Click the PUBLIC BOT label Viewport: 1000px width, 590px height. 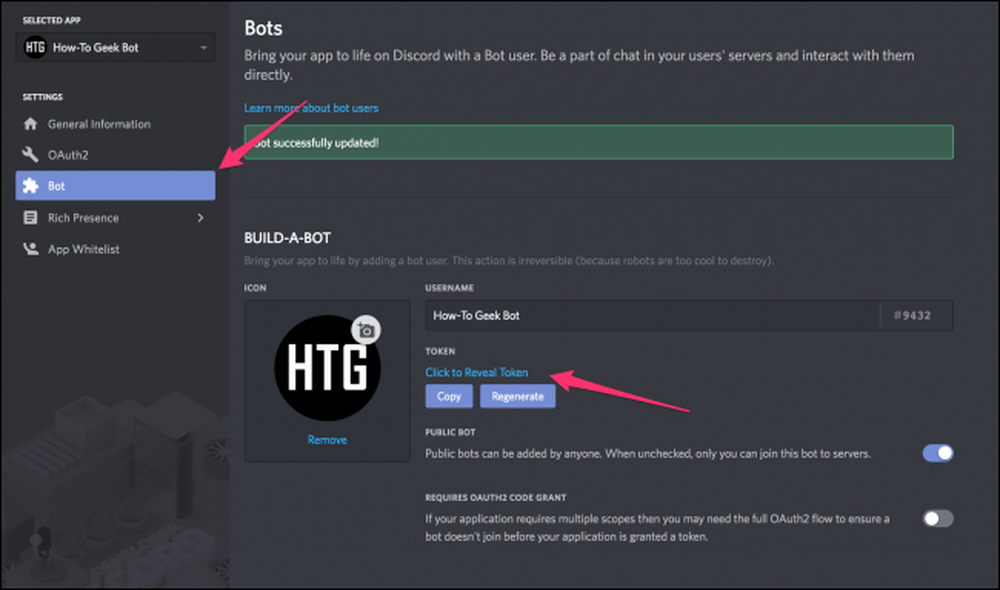[x=450, y=432]
